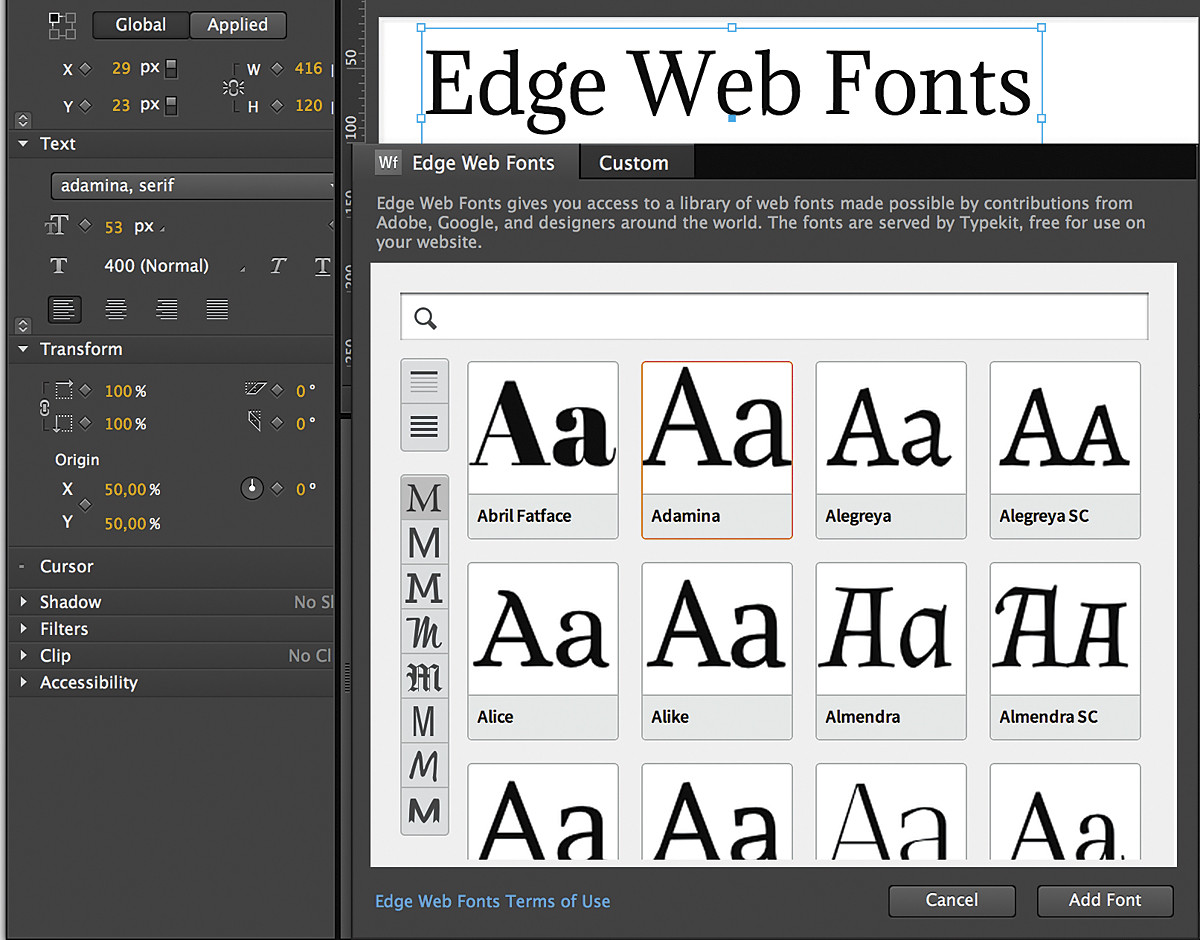The image size is (1200, 940).
Task: Filter by handmade classification M
Action: click(424, 766)
